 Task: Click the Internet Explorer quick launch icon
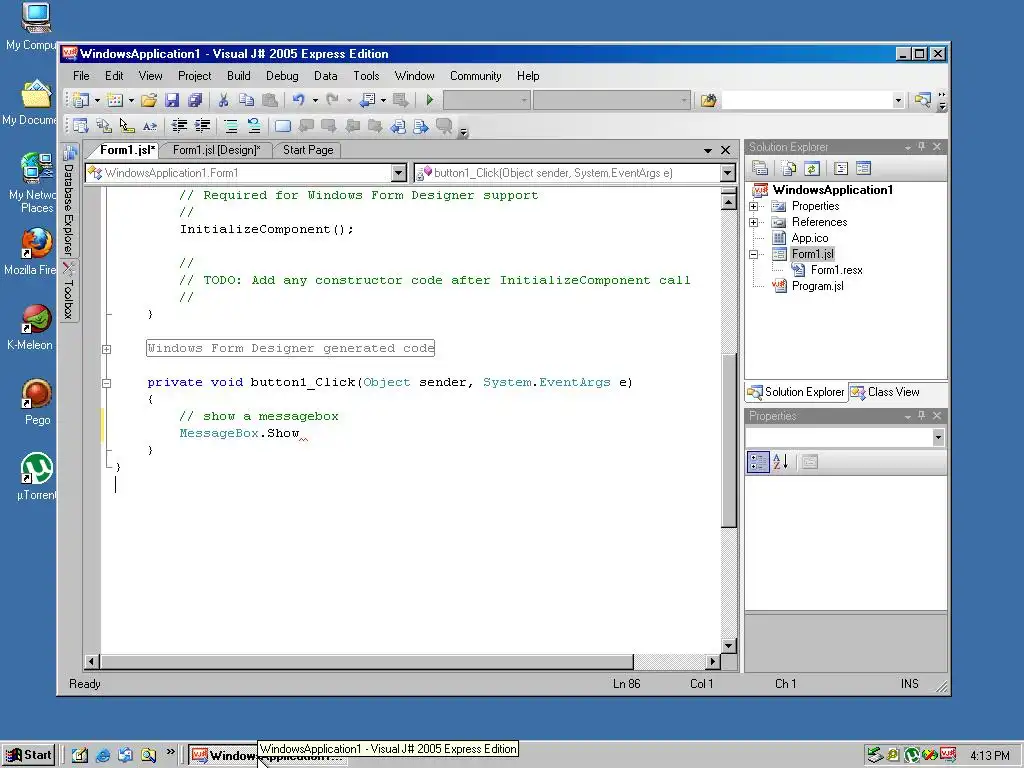click(103, 756)
